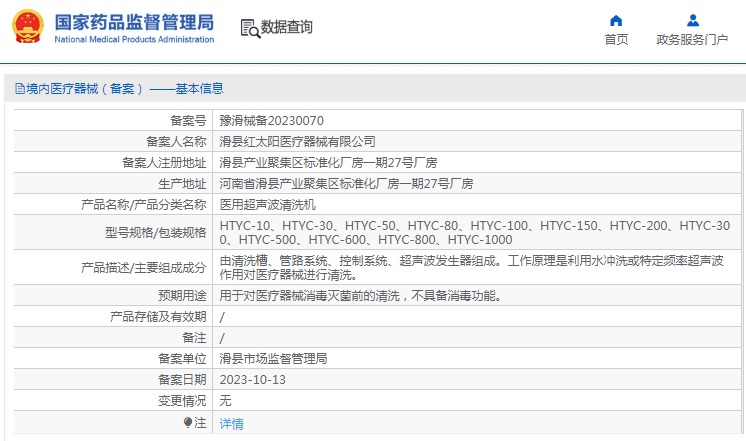746x441 pixels.
Task: Click the 境内医疗器械（备案）——基本信息 heading
Action: coord(125,88)
